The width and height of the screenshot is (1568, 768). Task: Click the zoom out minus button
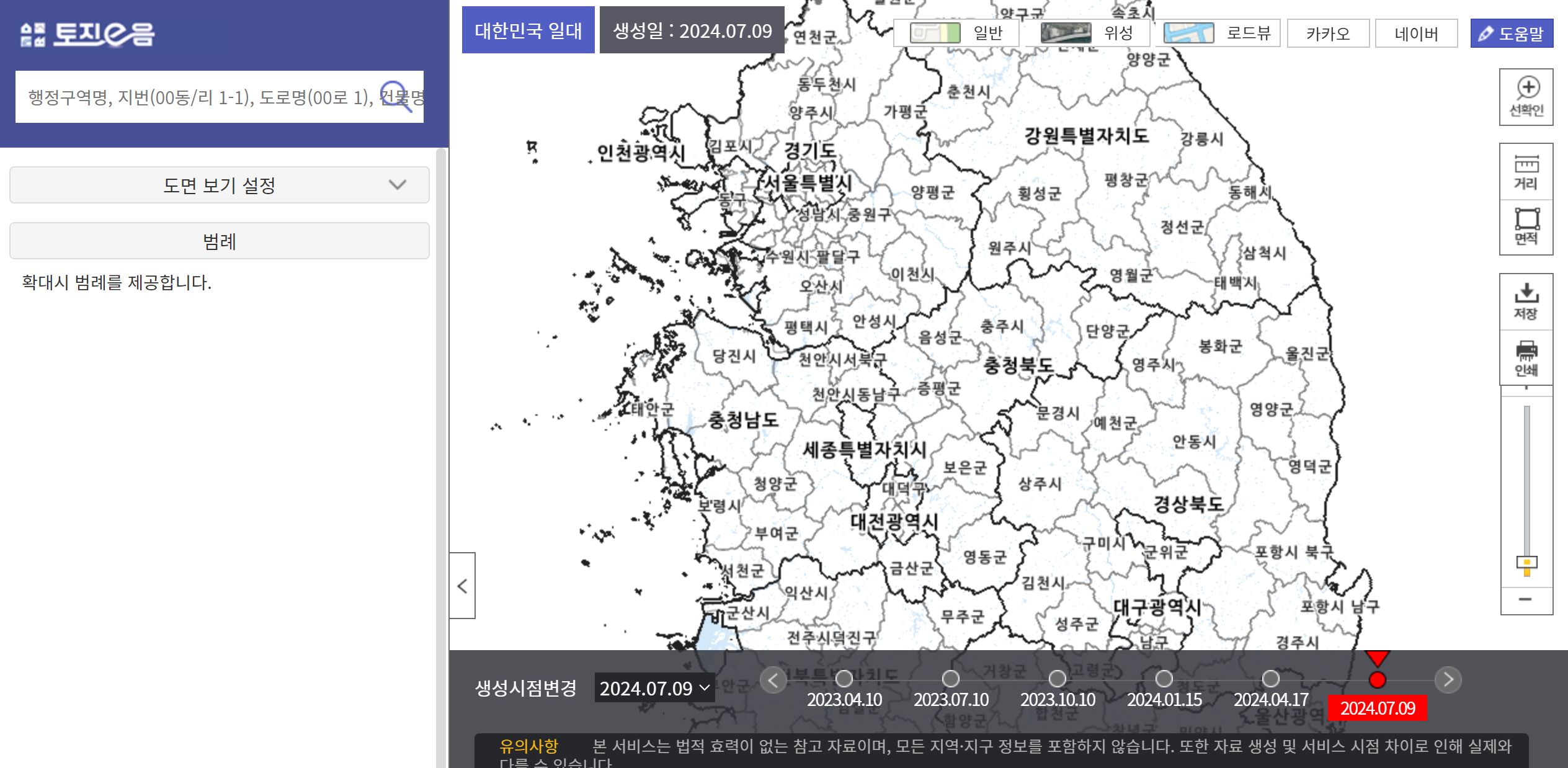click(1526, 599)
